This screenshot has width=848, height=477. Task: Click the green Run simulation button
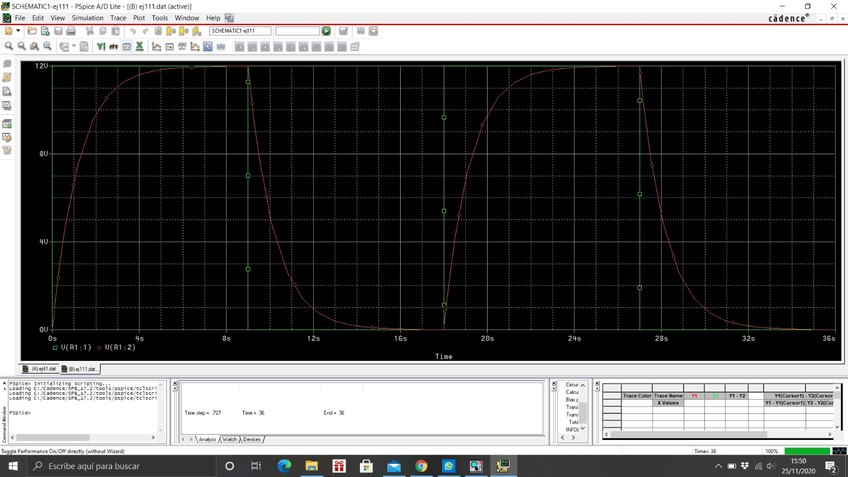tap(326, 31)
